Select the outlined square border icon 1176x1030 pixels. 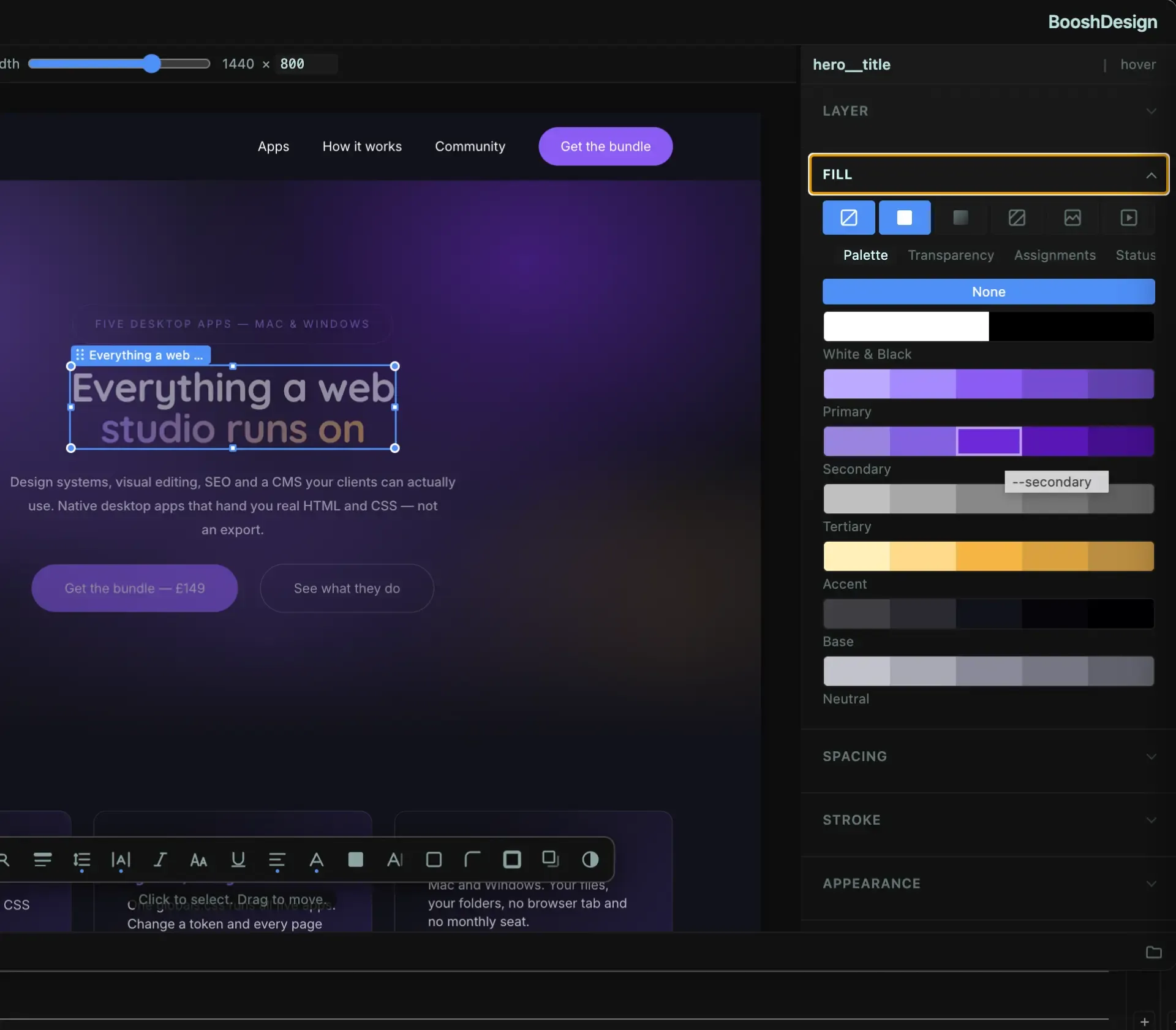[x=434, y=860]
